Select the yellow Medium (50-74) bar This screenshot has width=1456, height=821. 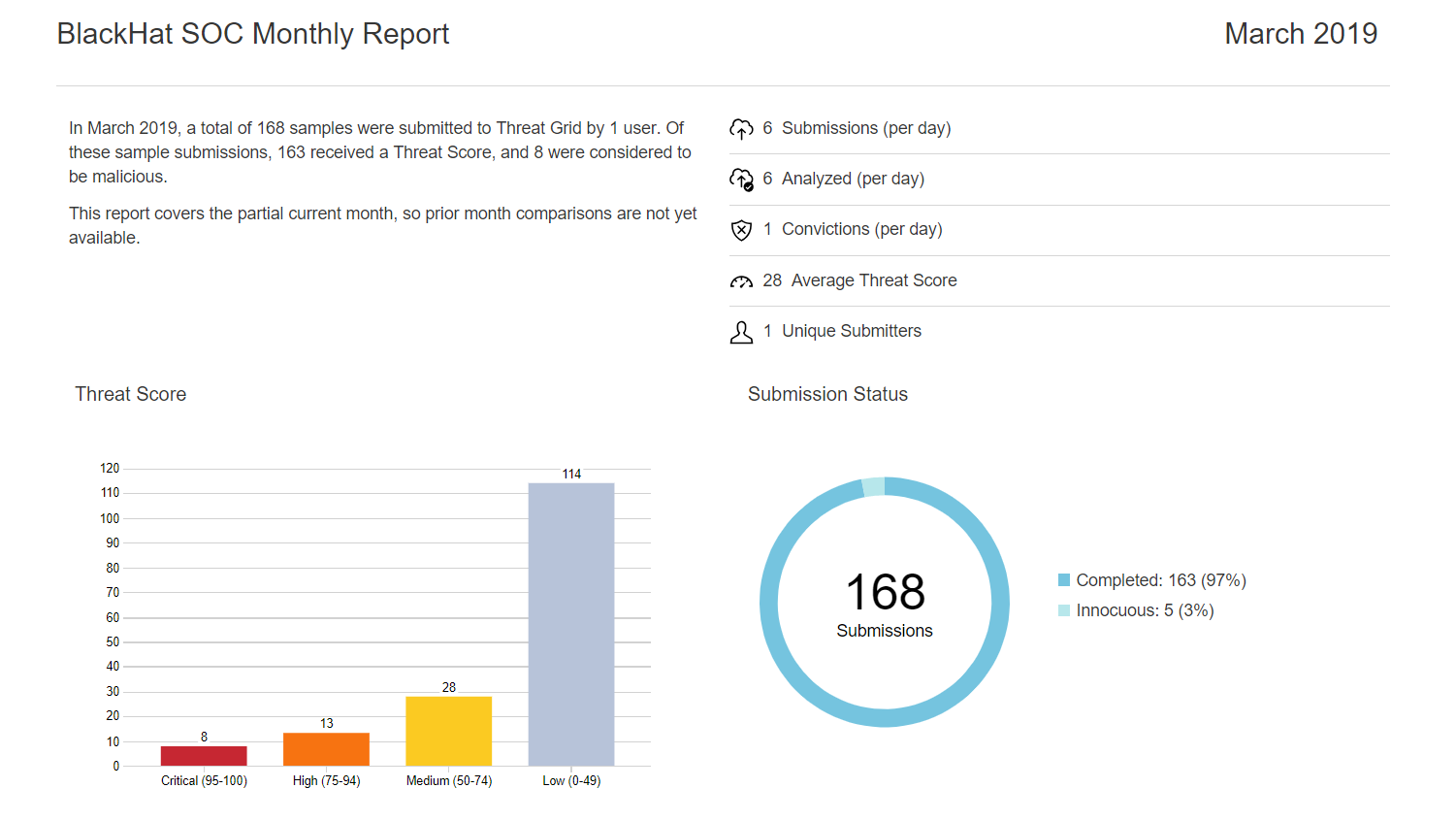point(448,731)
